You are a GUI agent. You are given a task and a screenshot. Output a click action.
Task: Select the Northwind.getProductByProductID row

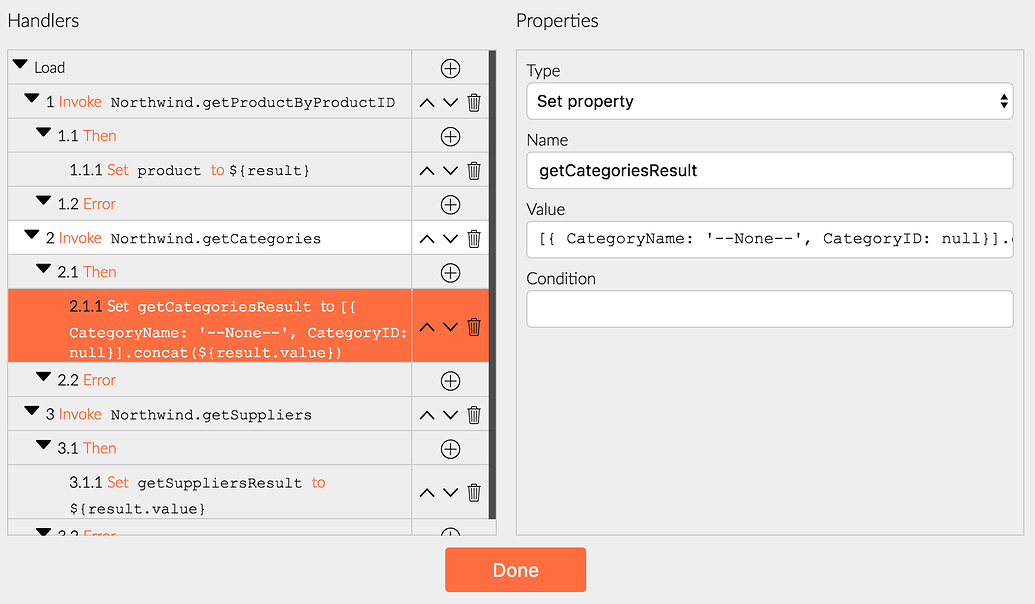210,102
